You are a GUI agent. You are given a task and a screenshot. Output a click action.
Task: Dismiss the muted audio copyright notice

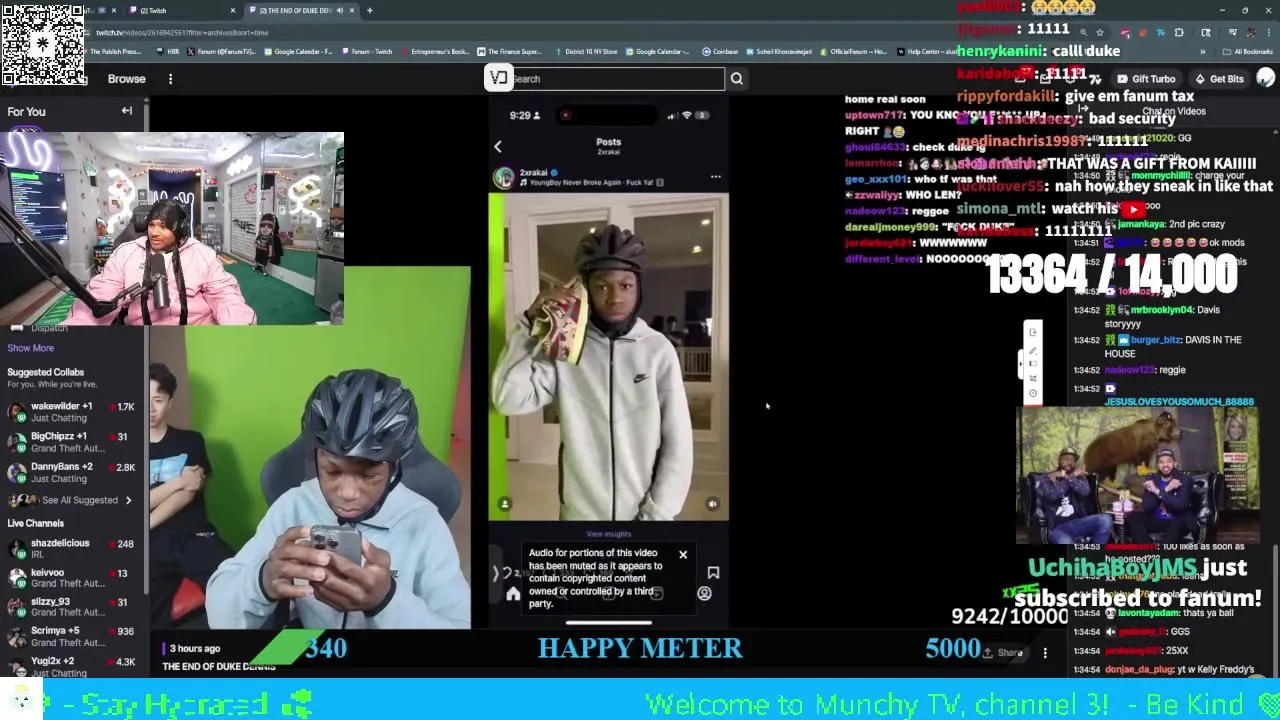(683, 554)
